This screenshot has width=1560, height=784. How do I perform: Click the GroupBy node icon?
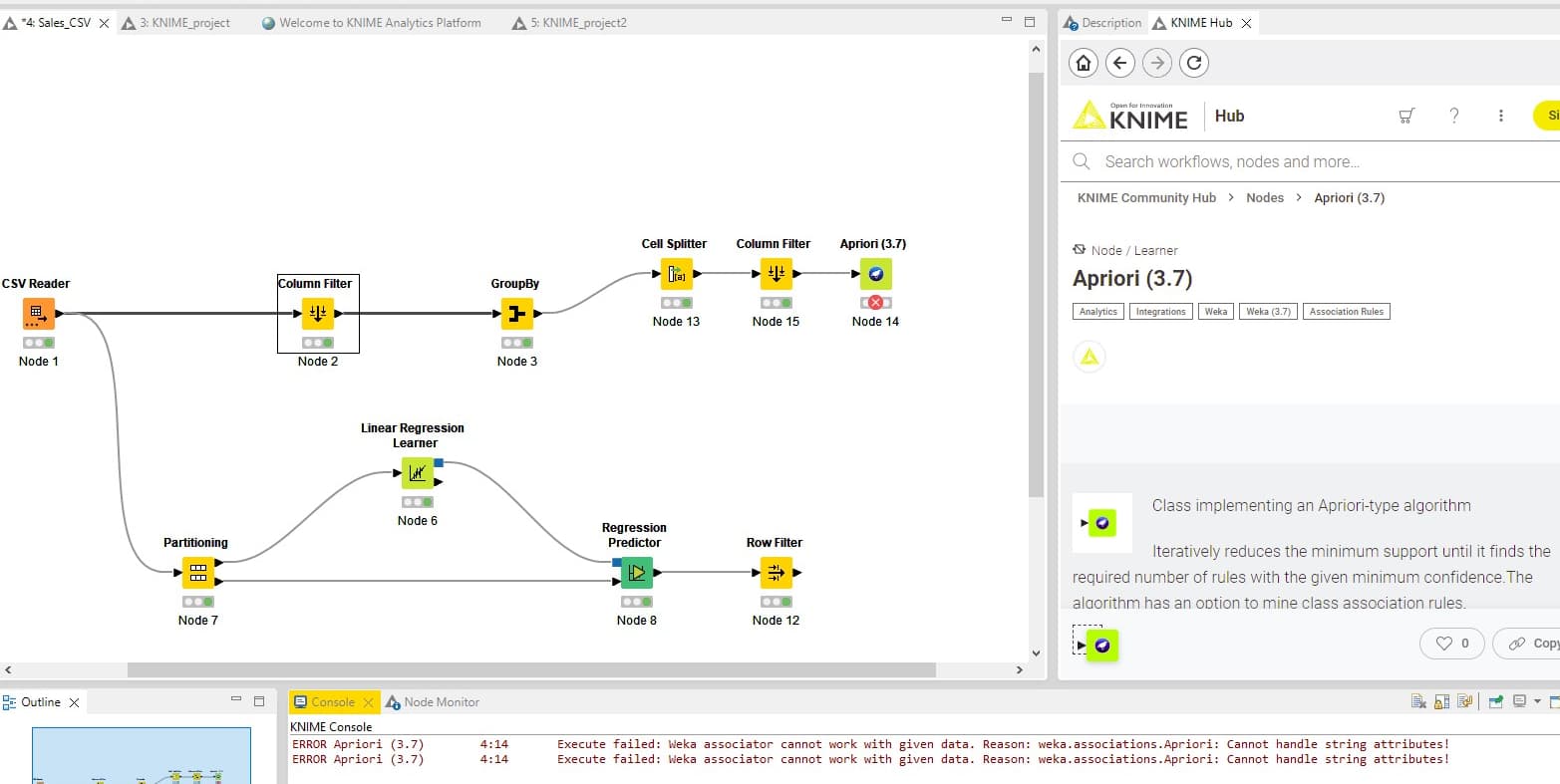(516, 314)
